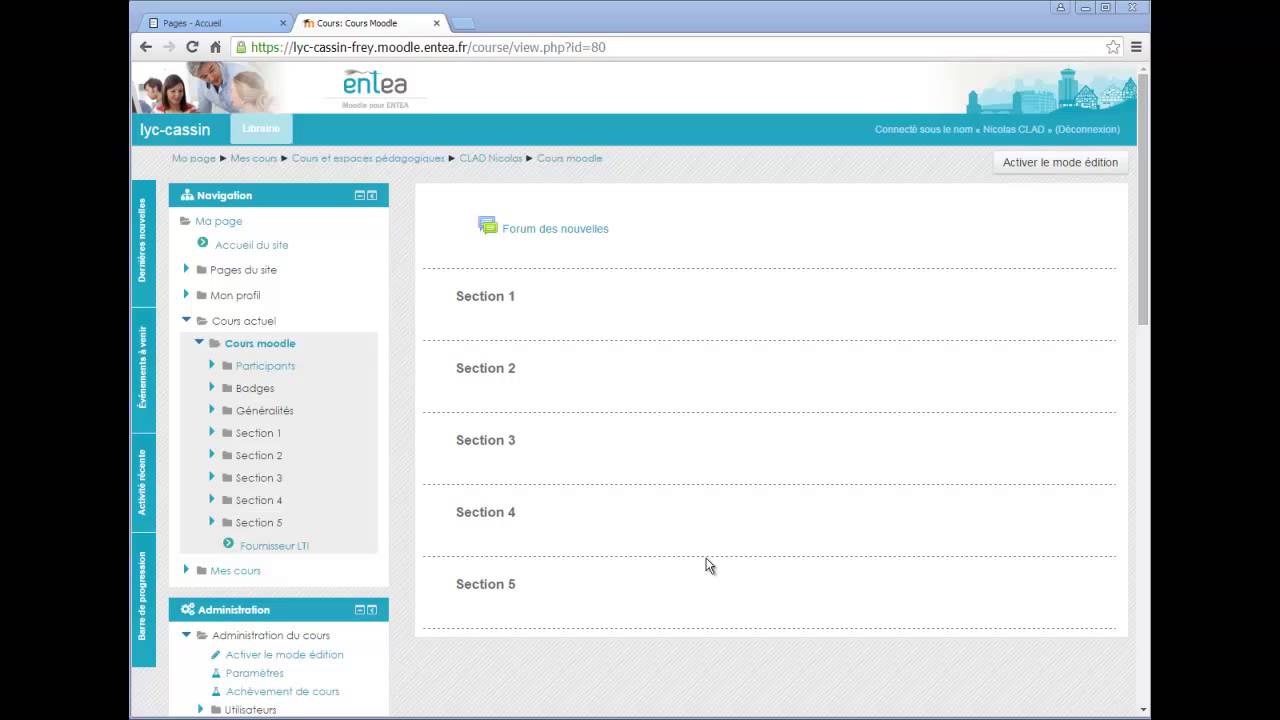The height and width of the screenshot is (720, 1280).
Task: Click the Activer le mode édition button
Action: coord(1060,162)
